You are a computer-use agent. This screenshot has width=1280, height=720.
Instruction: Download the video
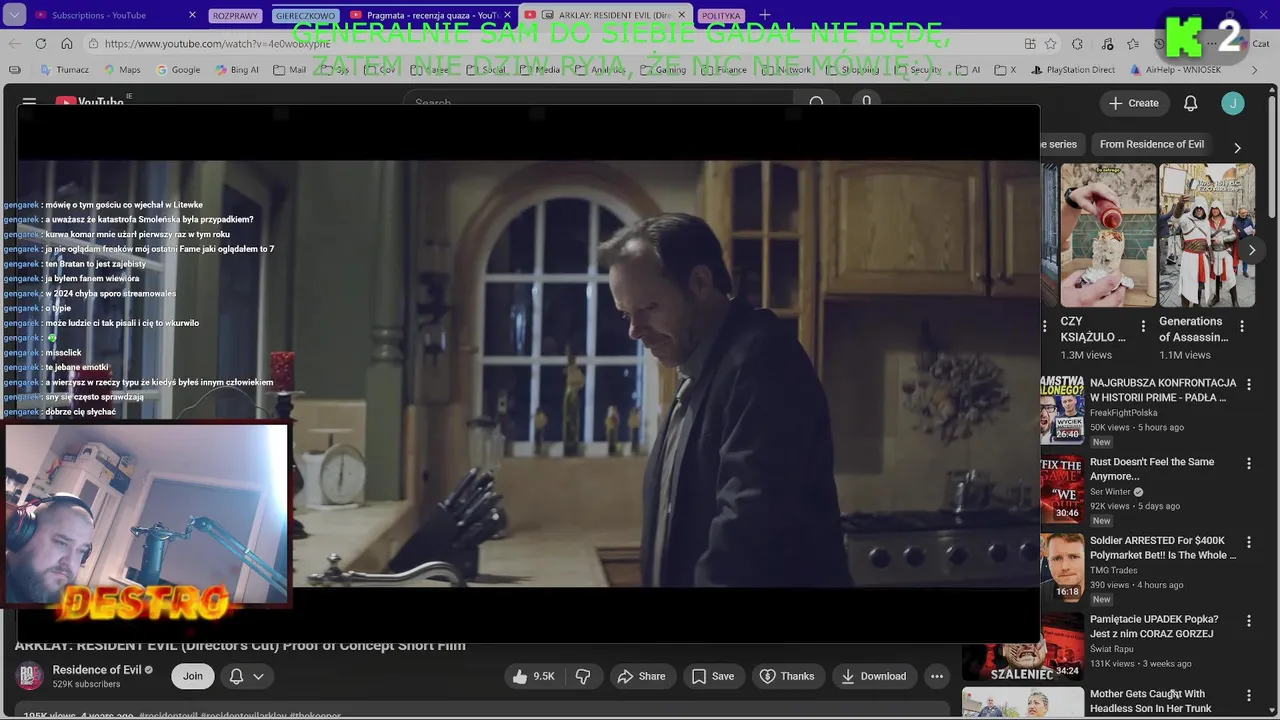[873, 676]
